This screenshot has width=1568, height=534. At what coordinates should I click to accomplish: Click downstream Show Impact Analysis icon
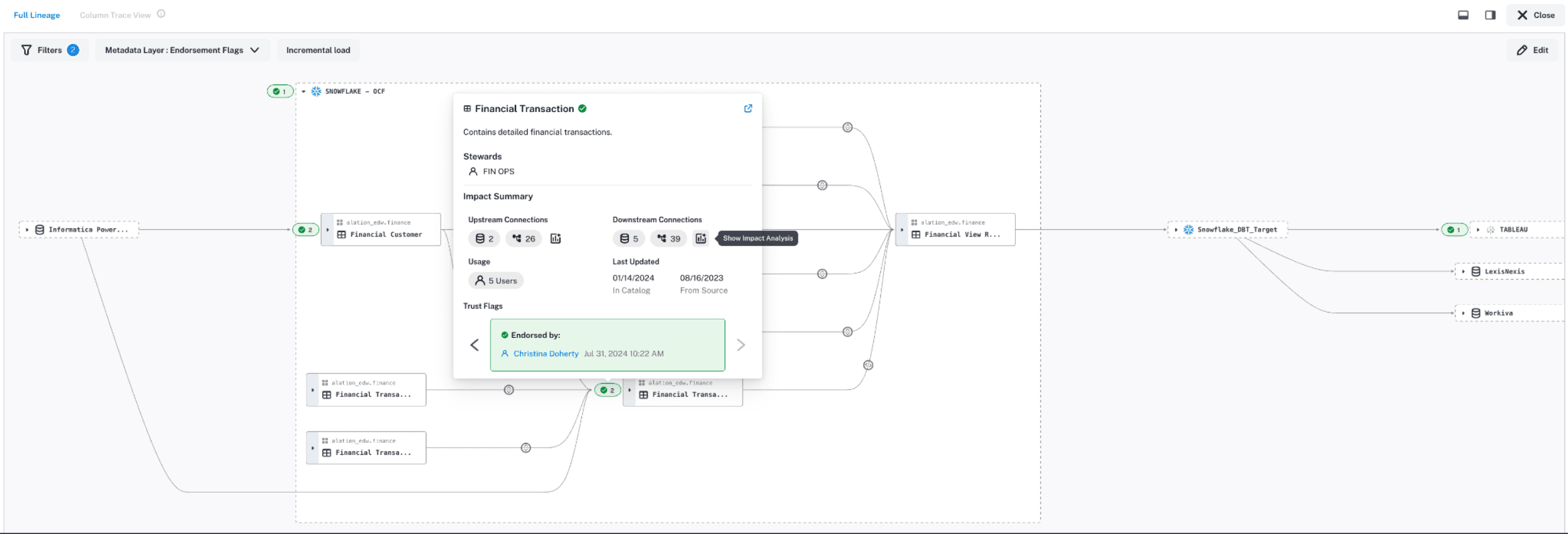pyautogui.click(x=700, y=239)
